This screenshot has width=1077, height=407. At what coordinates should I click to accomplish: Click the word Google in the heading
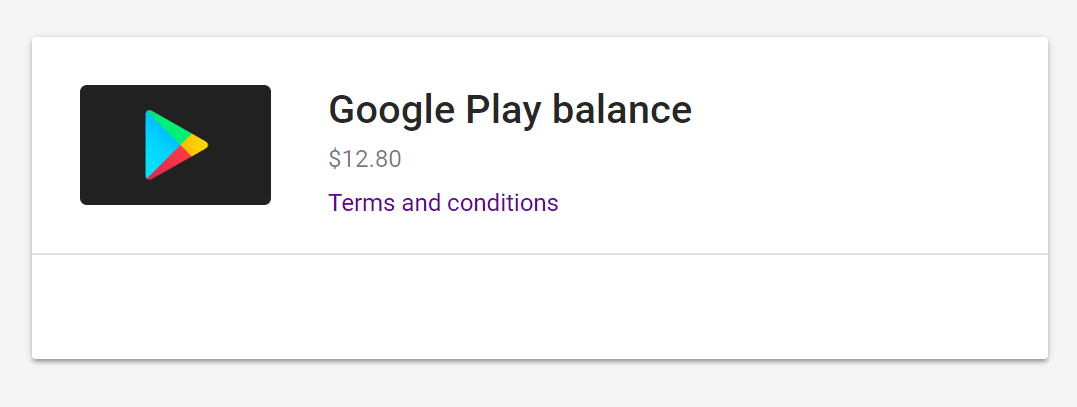(392, 110)
